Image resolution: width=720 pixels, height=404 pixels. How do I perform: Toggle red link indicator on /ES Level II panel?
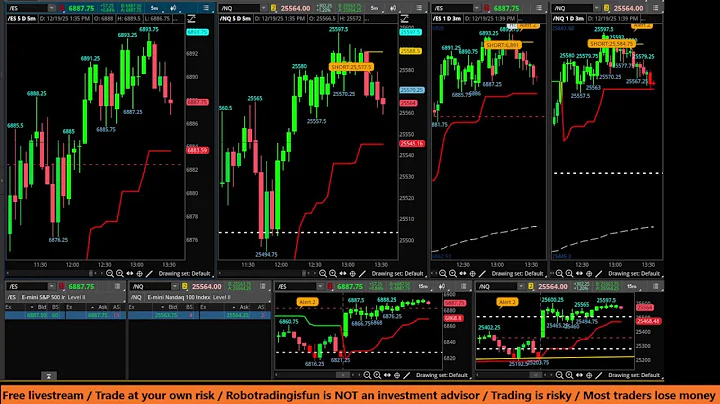point(62,286)
